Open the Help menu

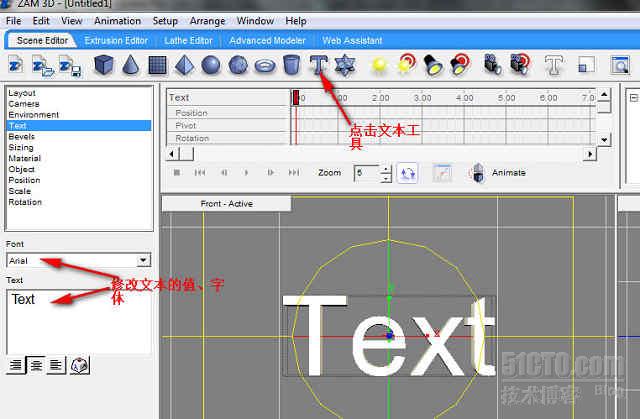296,21
